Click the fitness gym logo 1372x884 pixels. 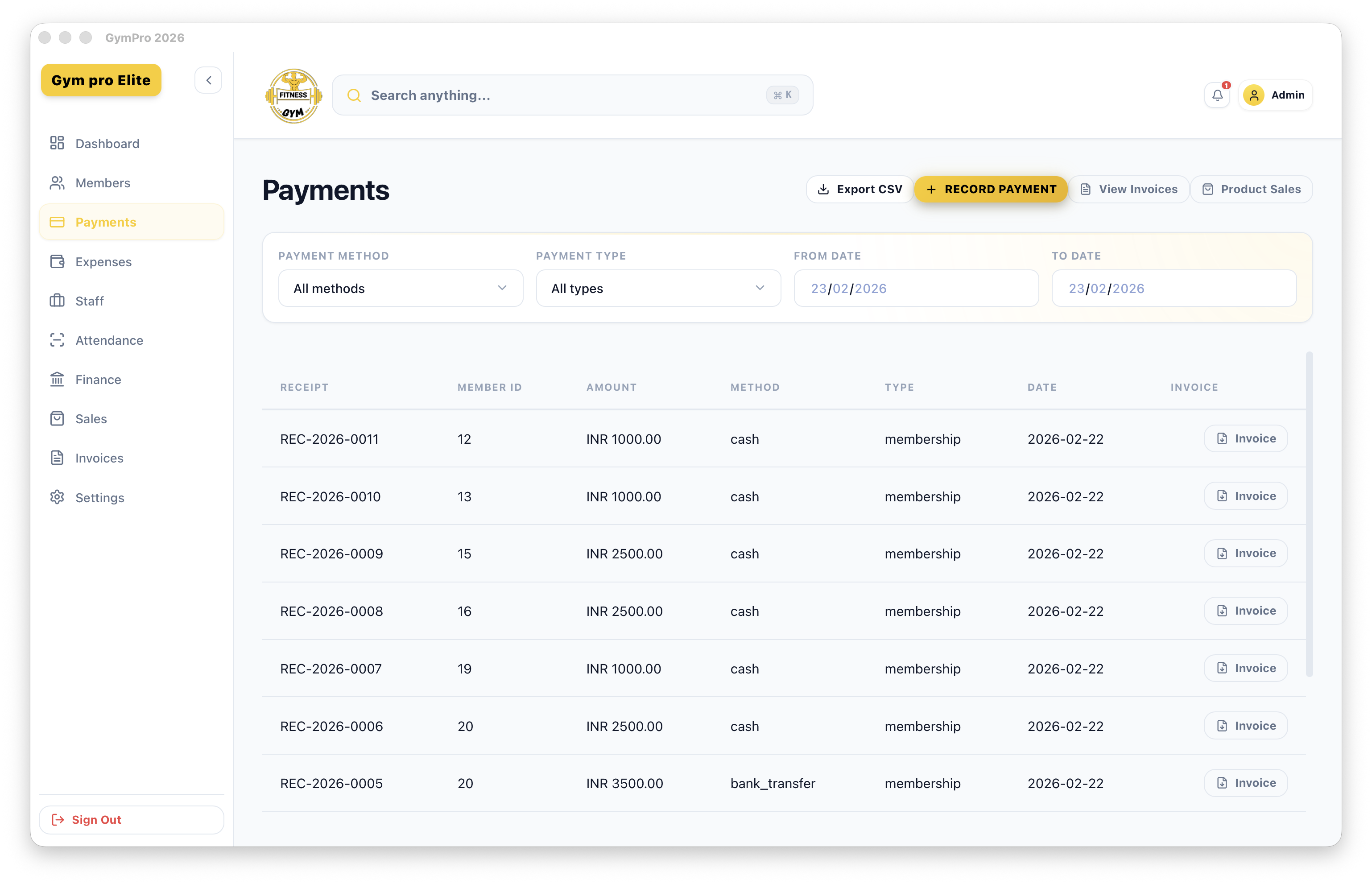(x=293, y=95)
